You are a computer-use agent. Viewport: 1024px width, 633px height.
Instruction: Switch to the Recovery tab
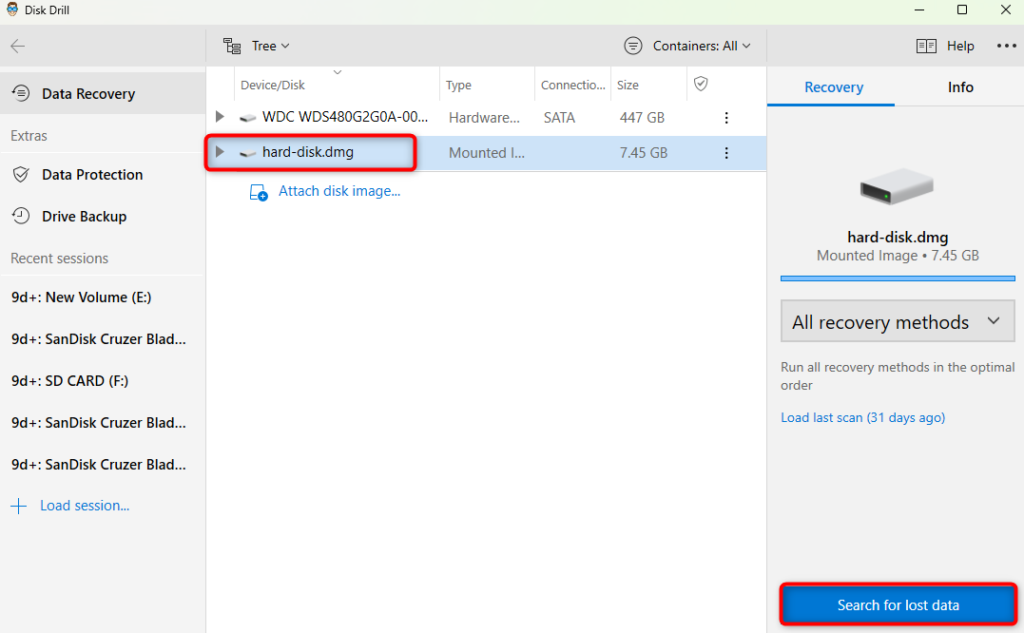(831, 87)
